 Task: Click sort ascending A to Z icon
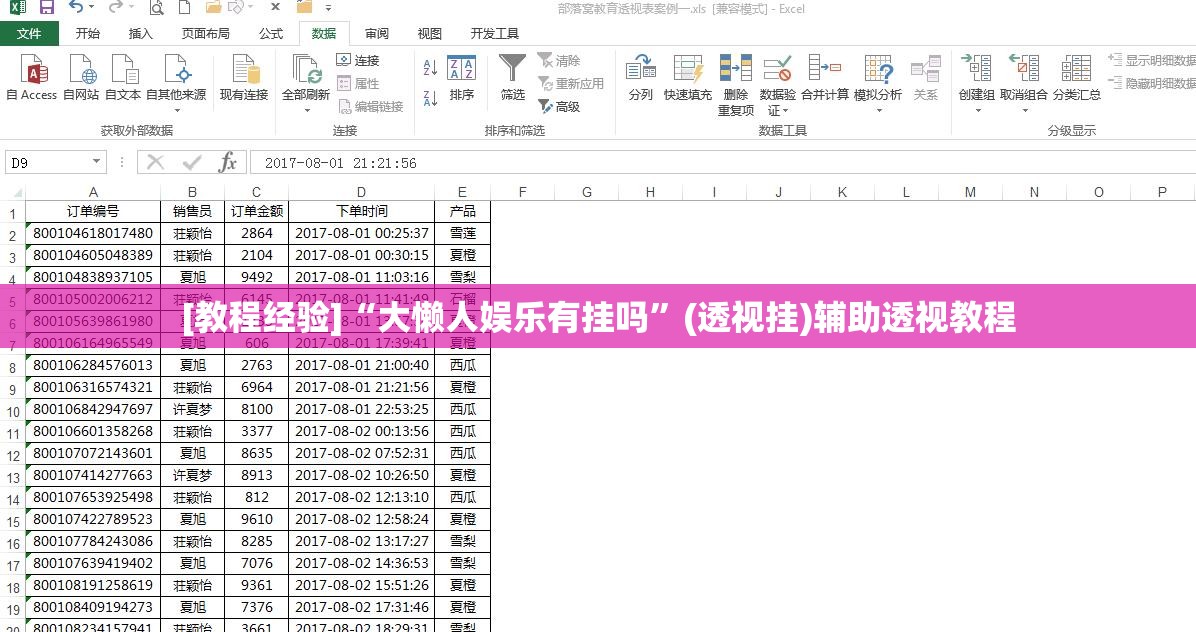point(430,68)
